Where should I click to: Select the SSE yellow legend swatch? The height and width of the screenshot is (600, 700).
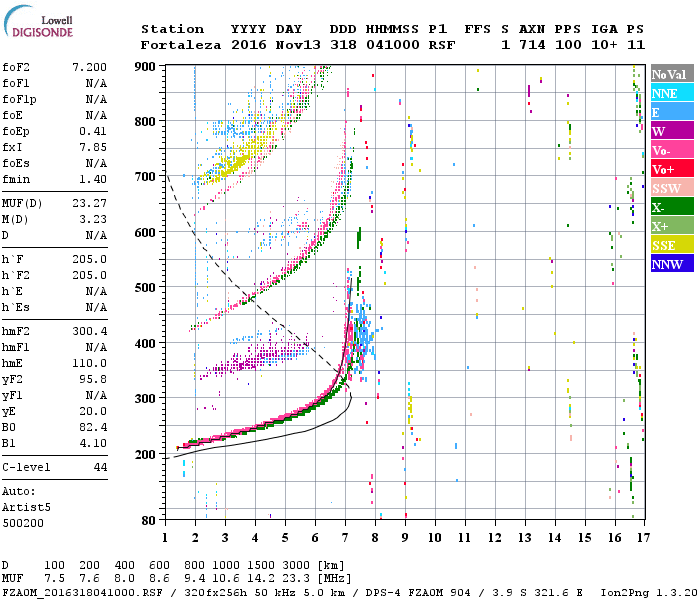pyautogui.click(x=672, y=245)
